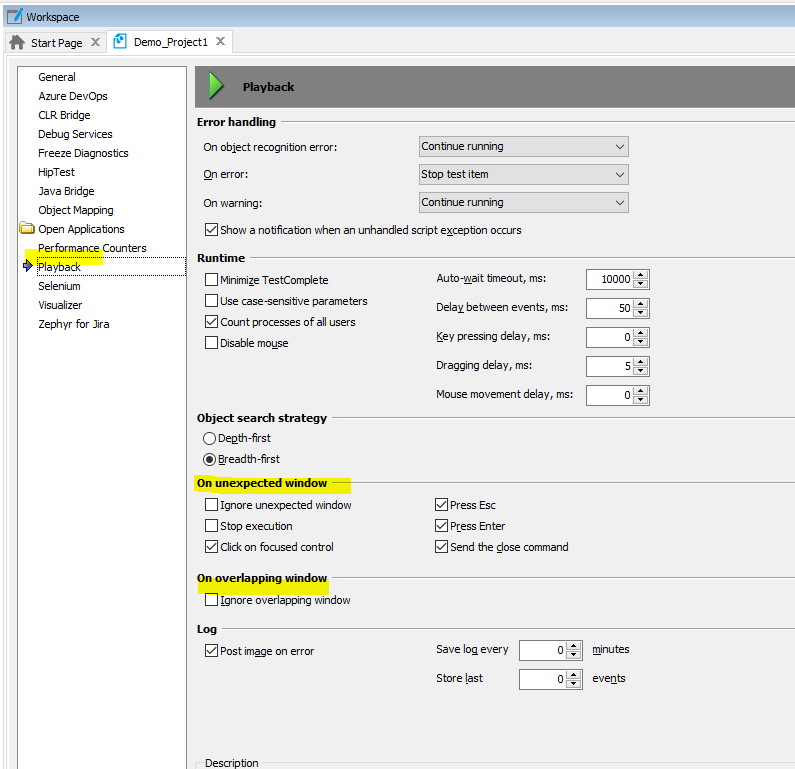Increase Auto-wait timeout with up arrow
Image resolution: width=795 pixels, height=769 pixels.
point(641,275)
